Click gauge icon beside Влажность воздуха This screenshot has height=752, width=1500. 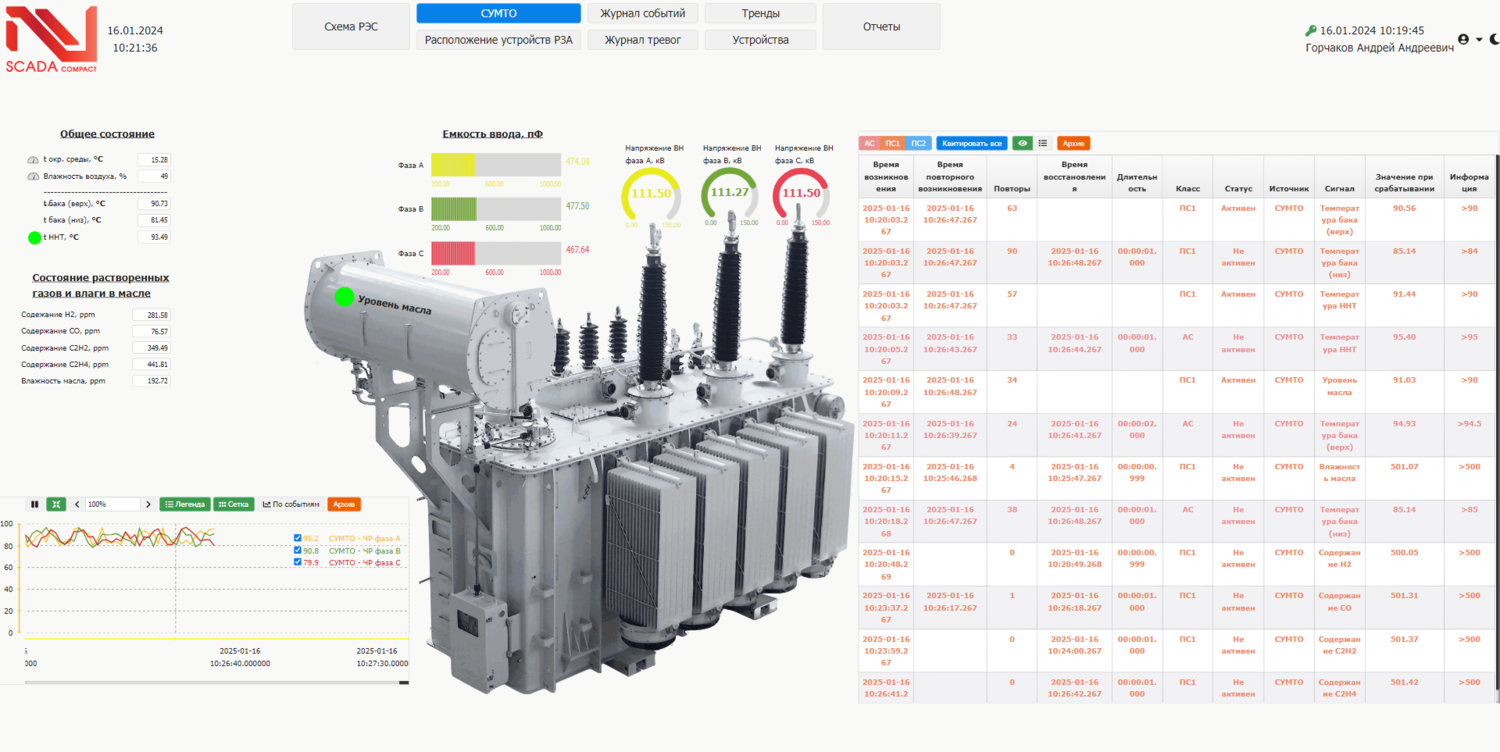tap(33, 176)
